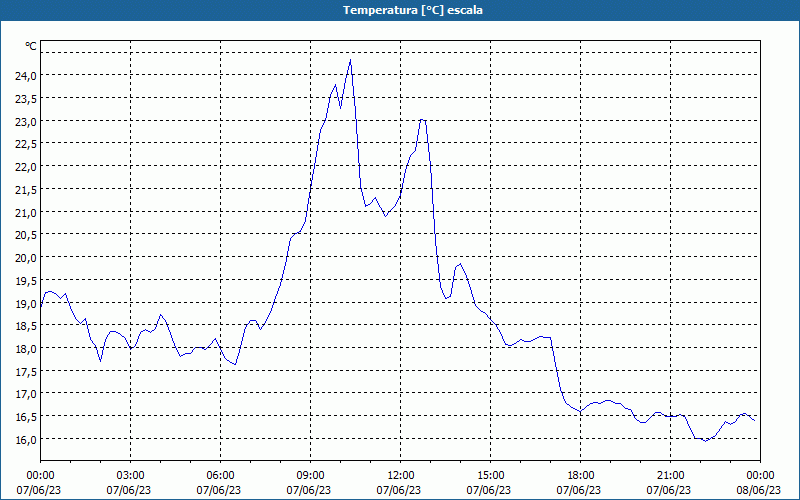Click the 07/06/23 date below 15:00
The image size is (800, 500).
click(x=489, y=490)
